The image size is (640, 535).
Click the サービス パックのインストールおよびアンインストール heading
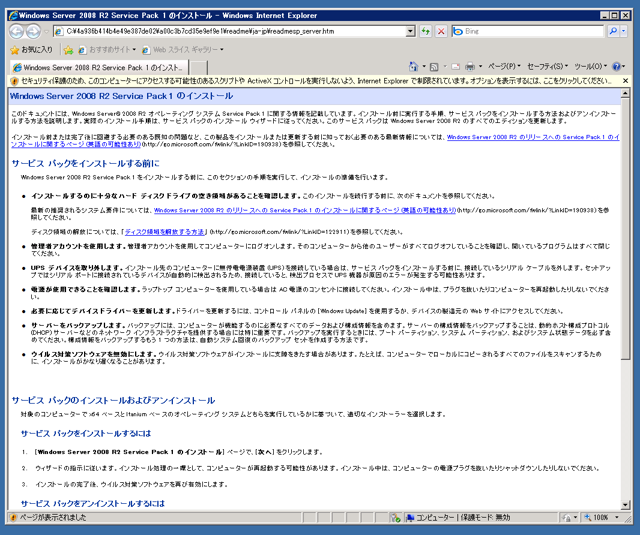(113, 400)
